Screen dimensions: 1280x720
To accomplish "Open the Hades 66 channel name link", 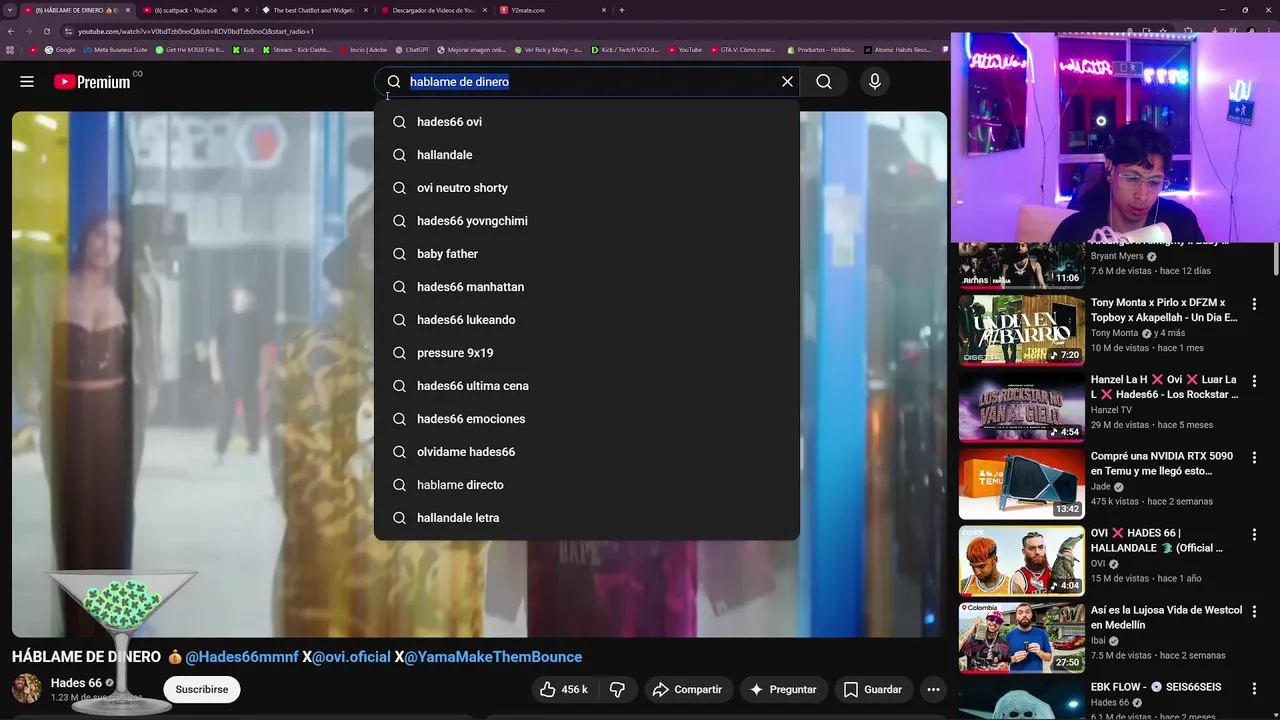I will click(x=76, y=683).
